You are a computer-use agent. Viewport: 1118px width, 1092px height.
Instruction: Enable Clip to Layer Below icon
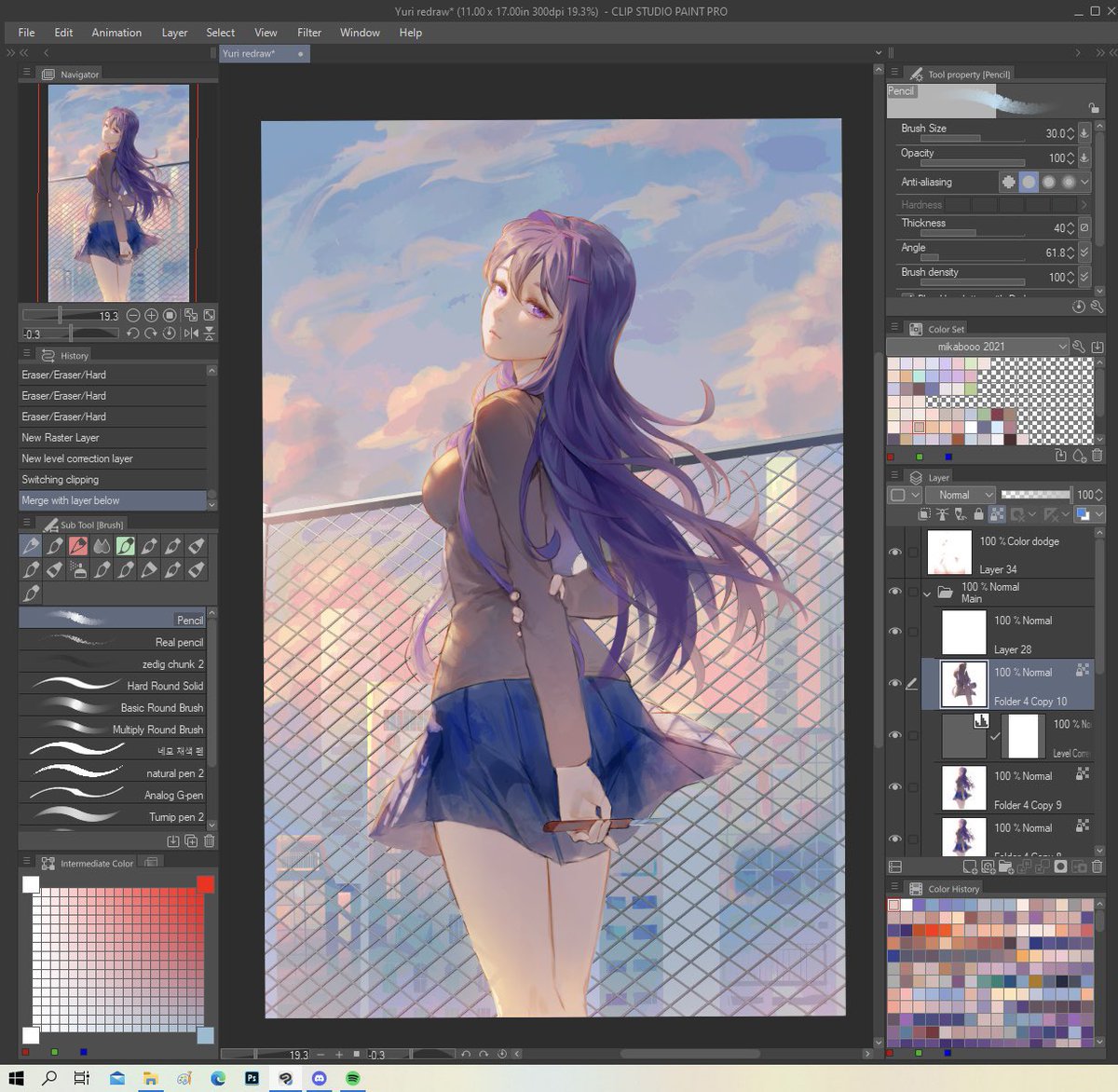924,514
